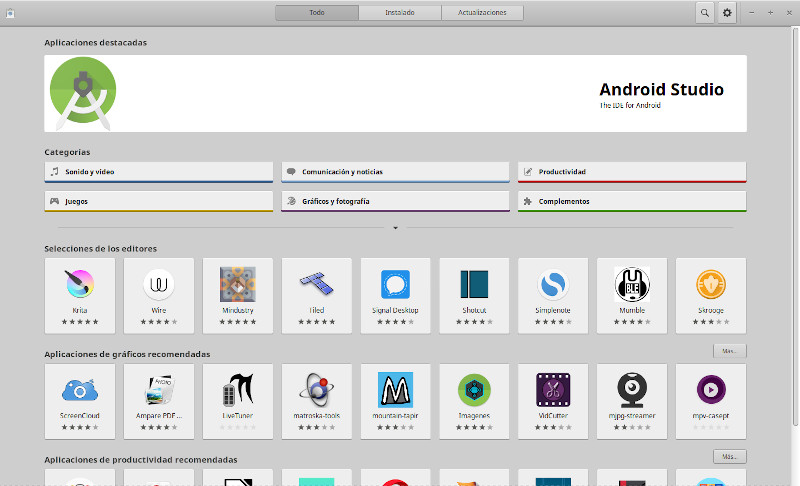The image size is (800, 486).
Task: Open the mjpg-streamer app tile
Action: [632, 401]
